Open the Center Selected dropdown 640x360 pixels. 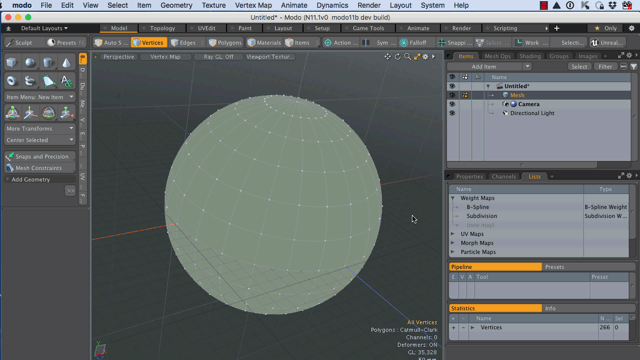click(40, 140)
